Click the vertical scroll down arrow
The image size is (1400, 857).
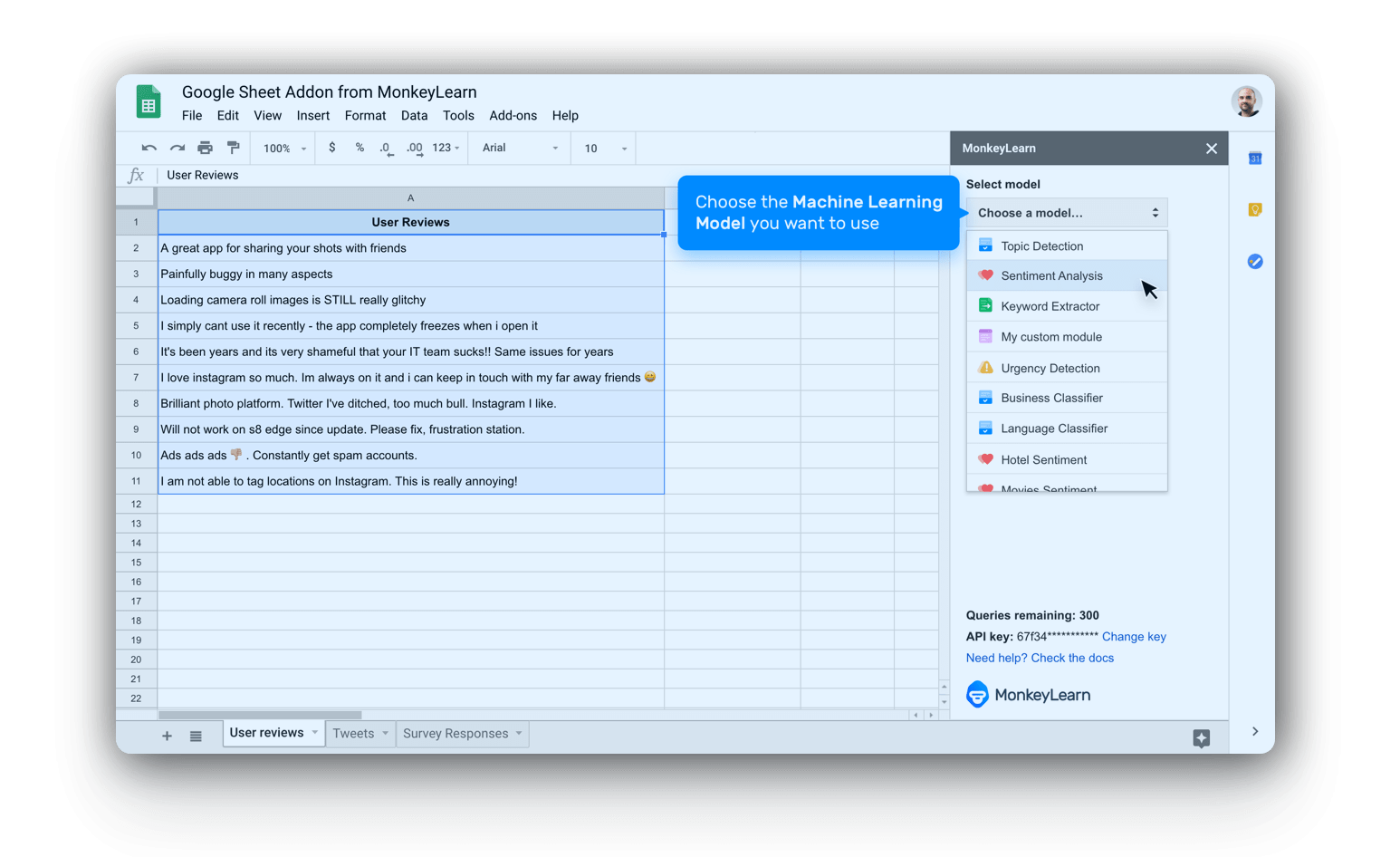pyautogui.click(x=944, y=702)
